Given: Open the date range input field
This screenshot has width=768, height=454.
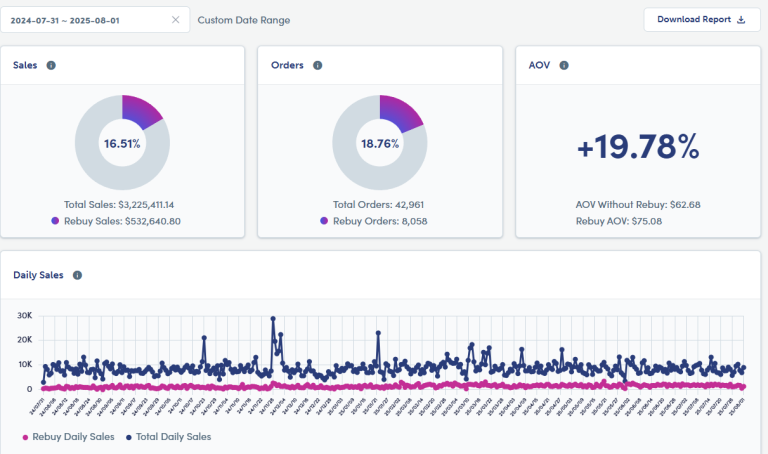Looking at the screenshot, I should [95, 20].
